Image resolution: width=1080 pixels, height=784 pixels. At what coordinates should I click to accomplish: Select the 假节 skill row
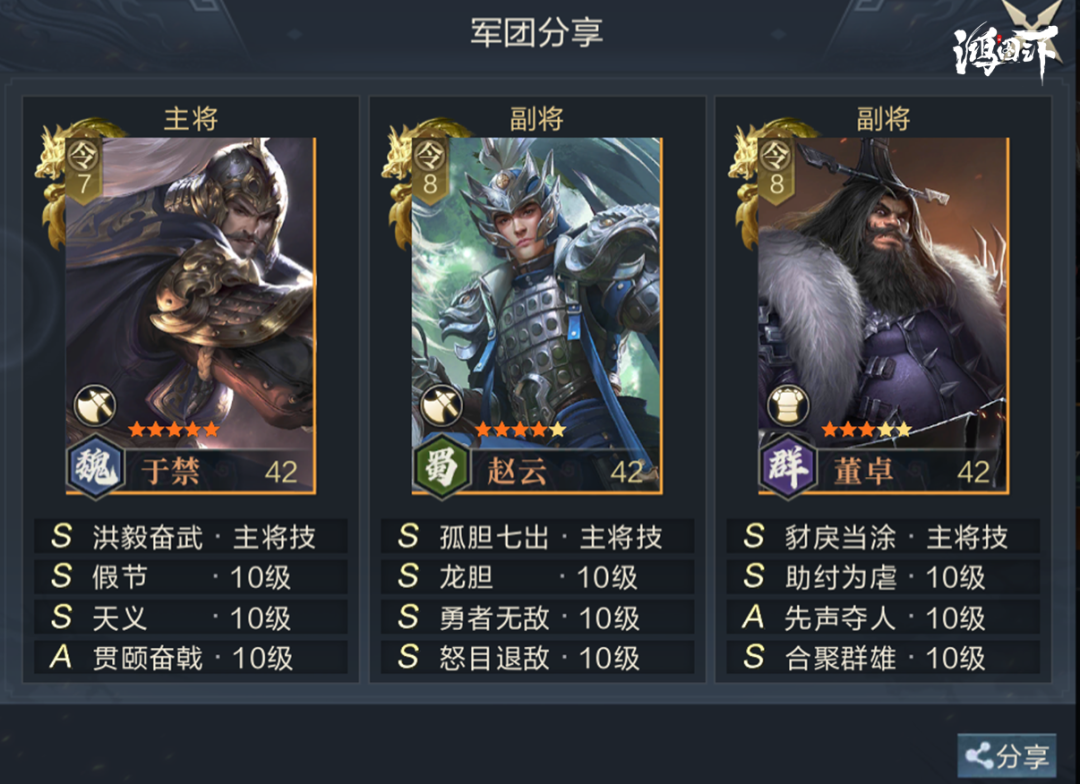[x=191, y=577]
